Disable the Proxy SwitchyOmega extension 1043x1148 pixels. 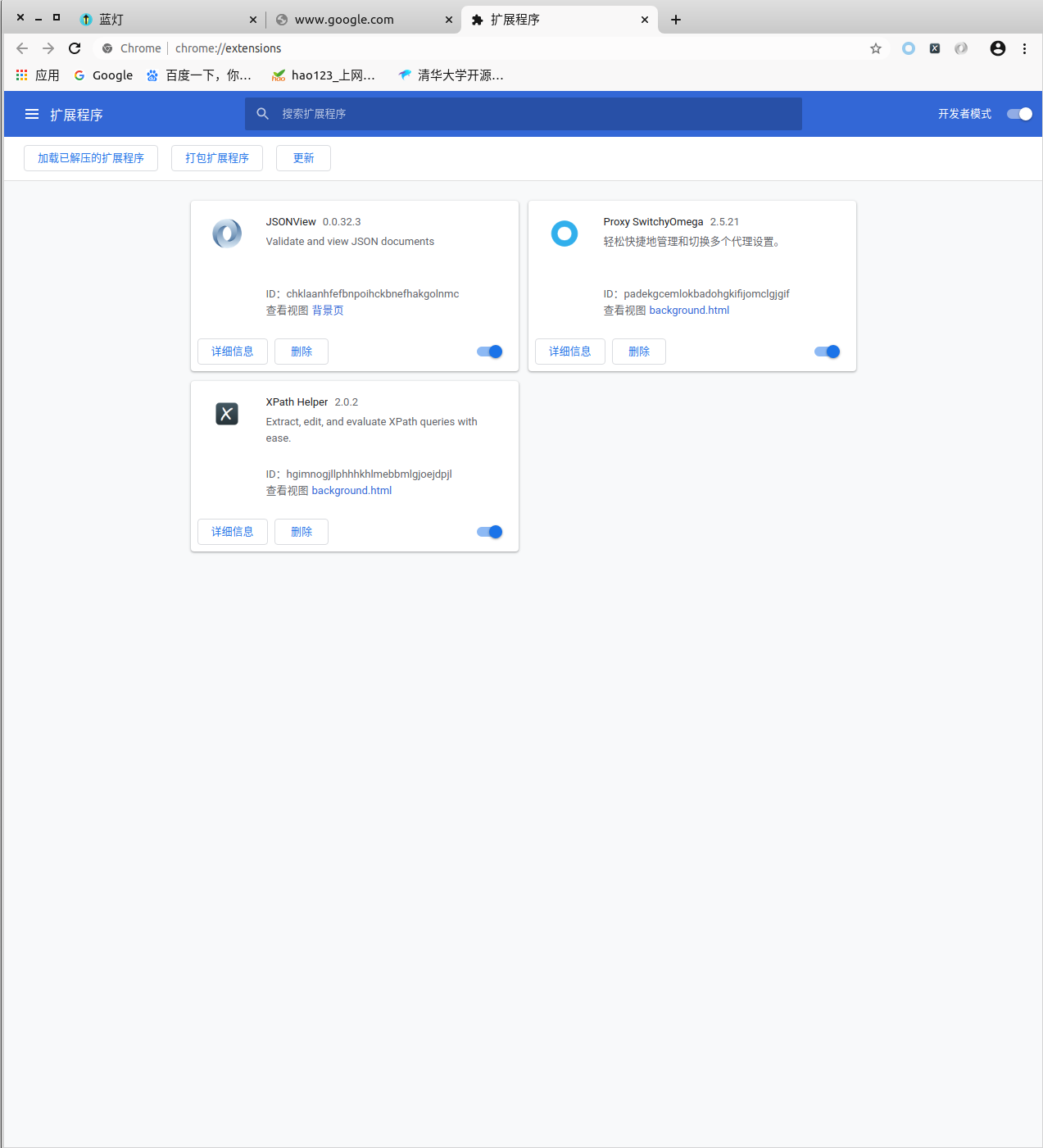[x=828, y=352]
